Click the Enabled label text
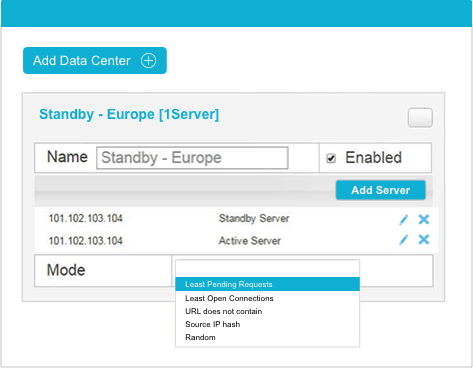 (373, 158)
